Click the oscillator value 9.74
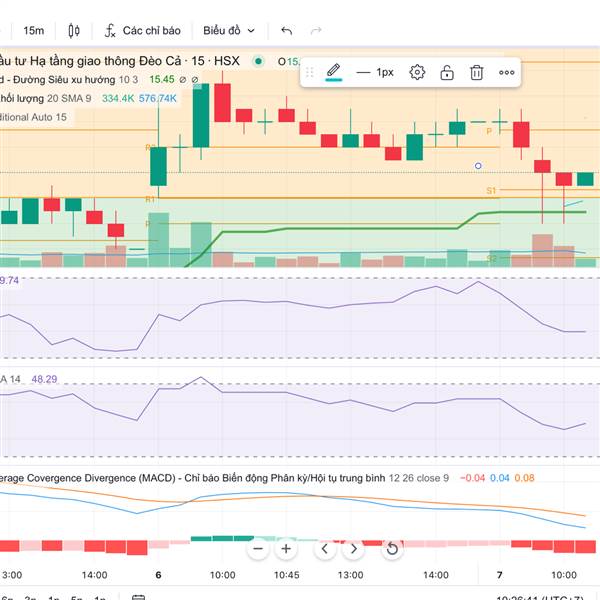This screenshot has height=600, width=600. 9,280
